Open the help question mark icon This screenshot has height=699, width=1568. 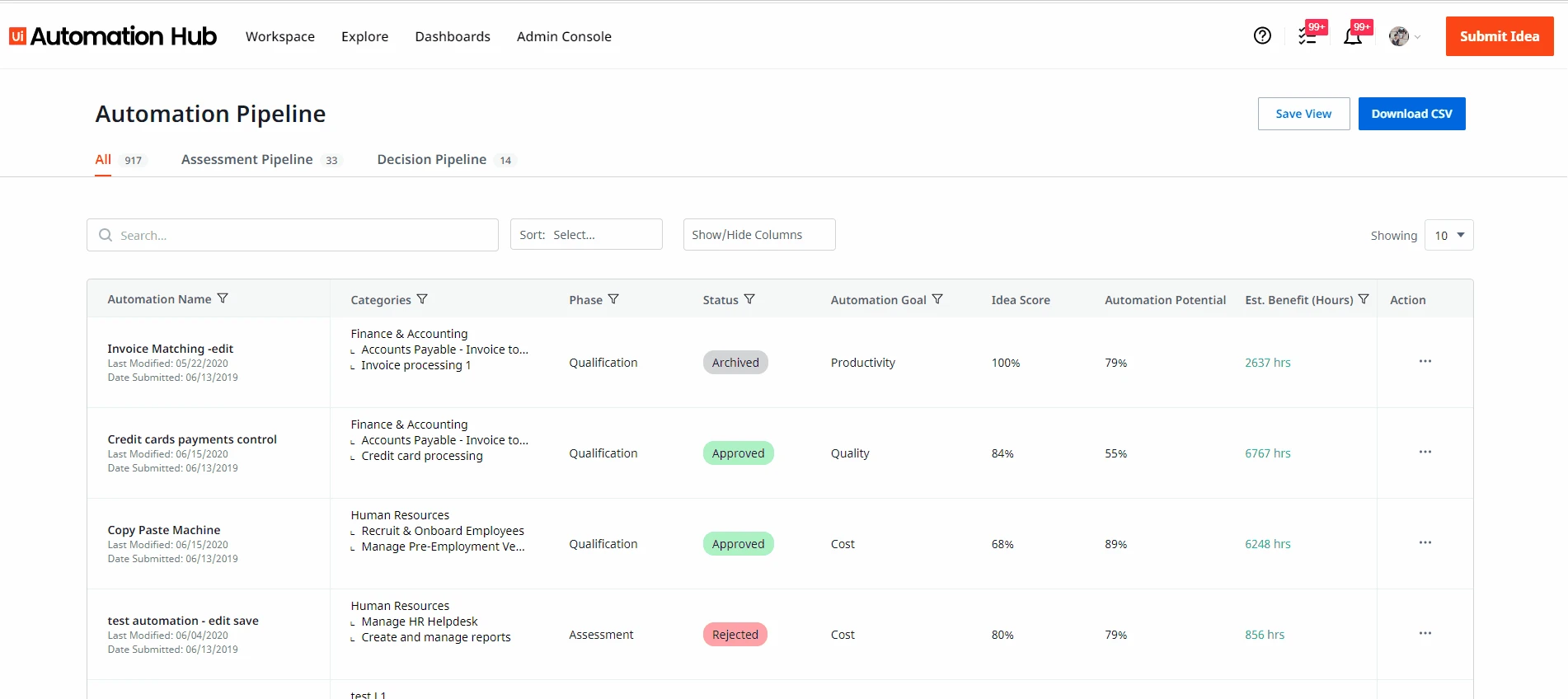click(x=1262, y=35)
